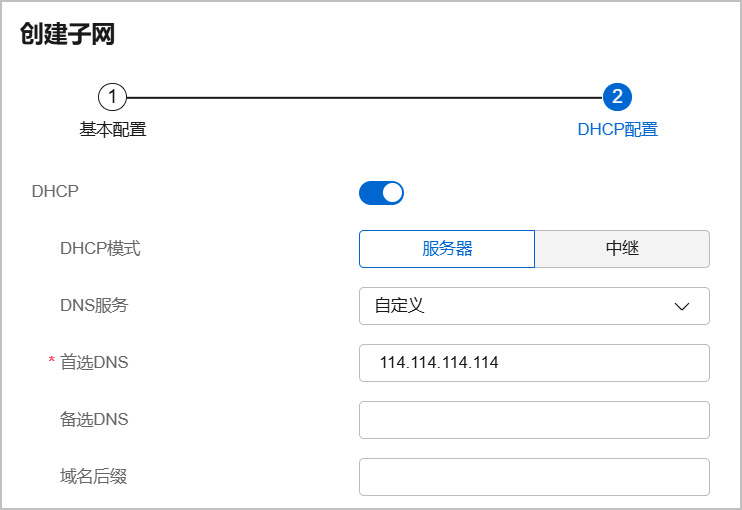Click the DNS服务 label
This screenshot has height=510, width=742.
[x=94, y=305]
